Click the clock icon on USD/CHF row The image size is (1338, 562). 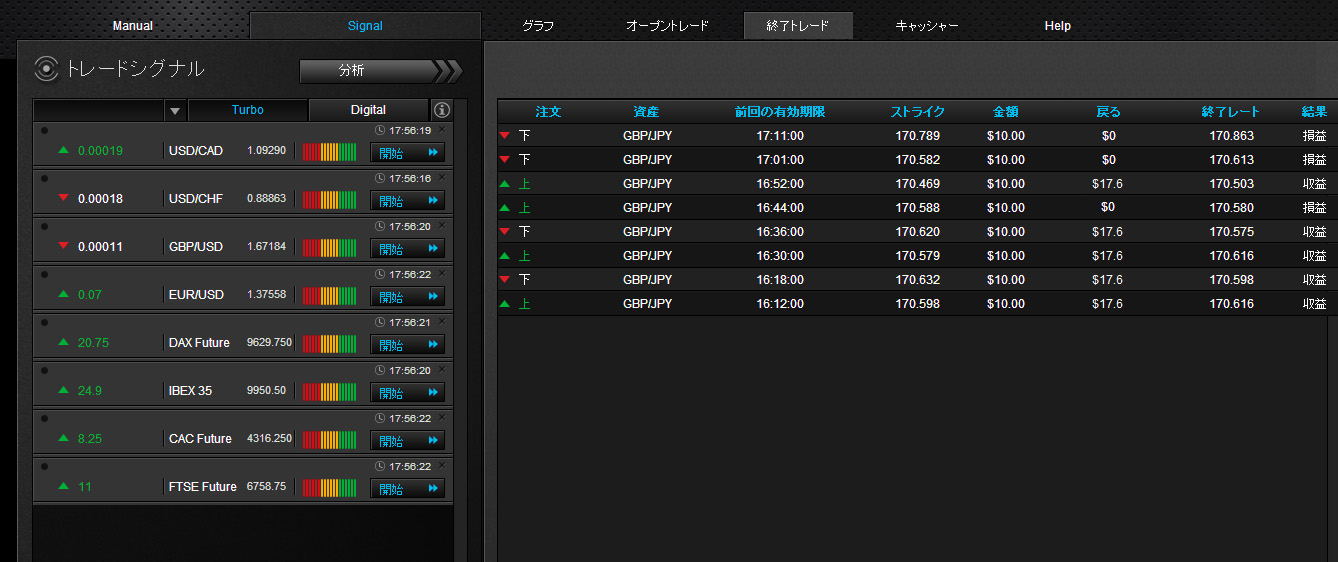[x=380, y=179]
